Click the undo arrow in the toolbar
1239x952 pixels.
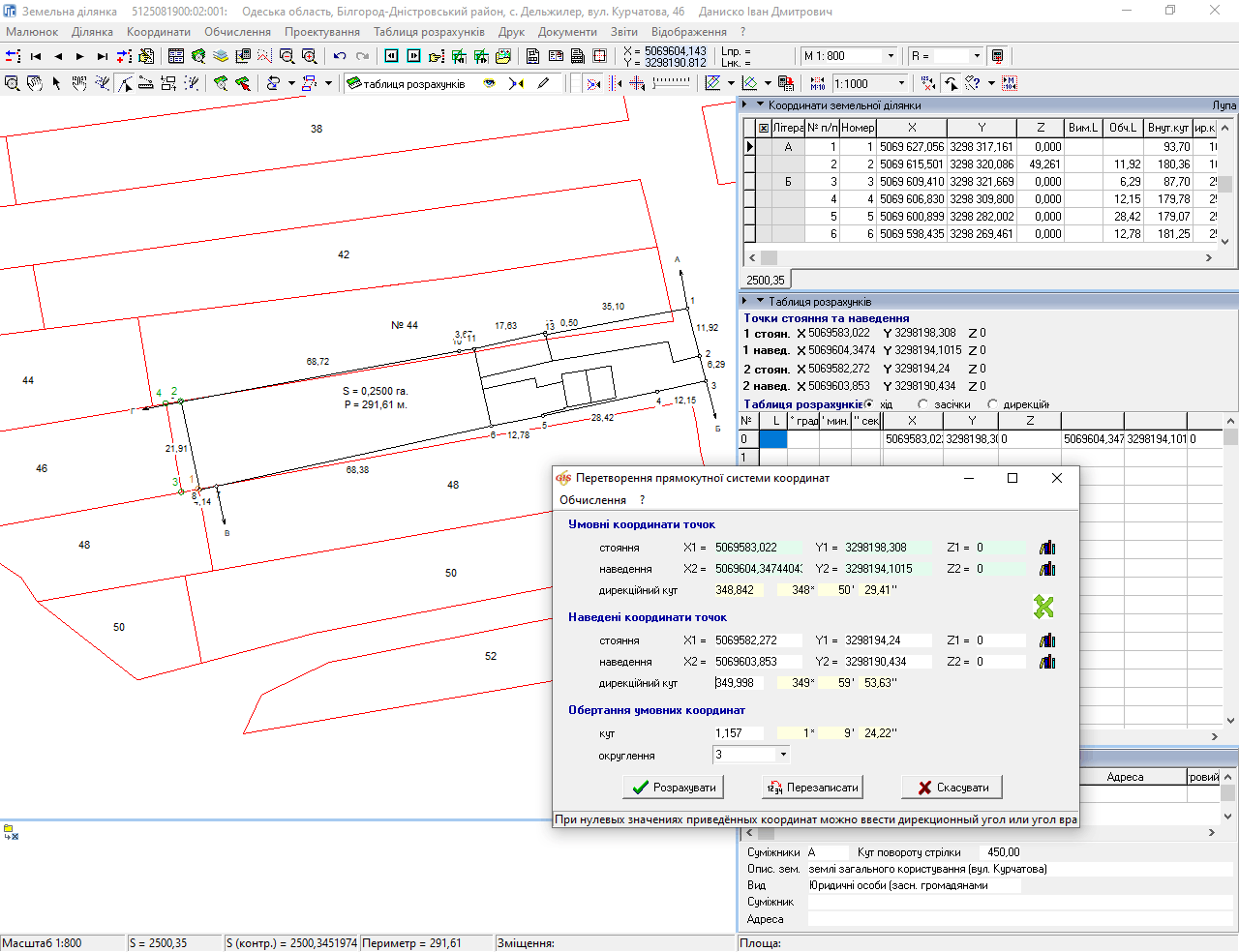click(340, 56)
